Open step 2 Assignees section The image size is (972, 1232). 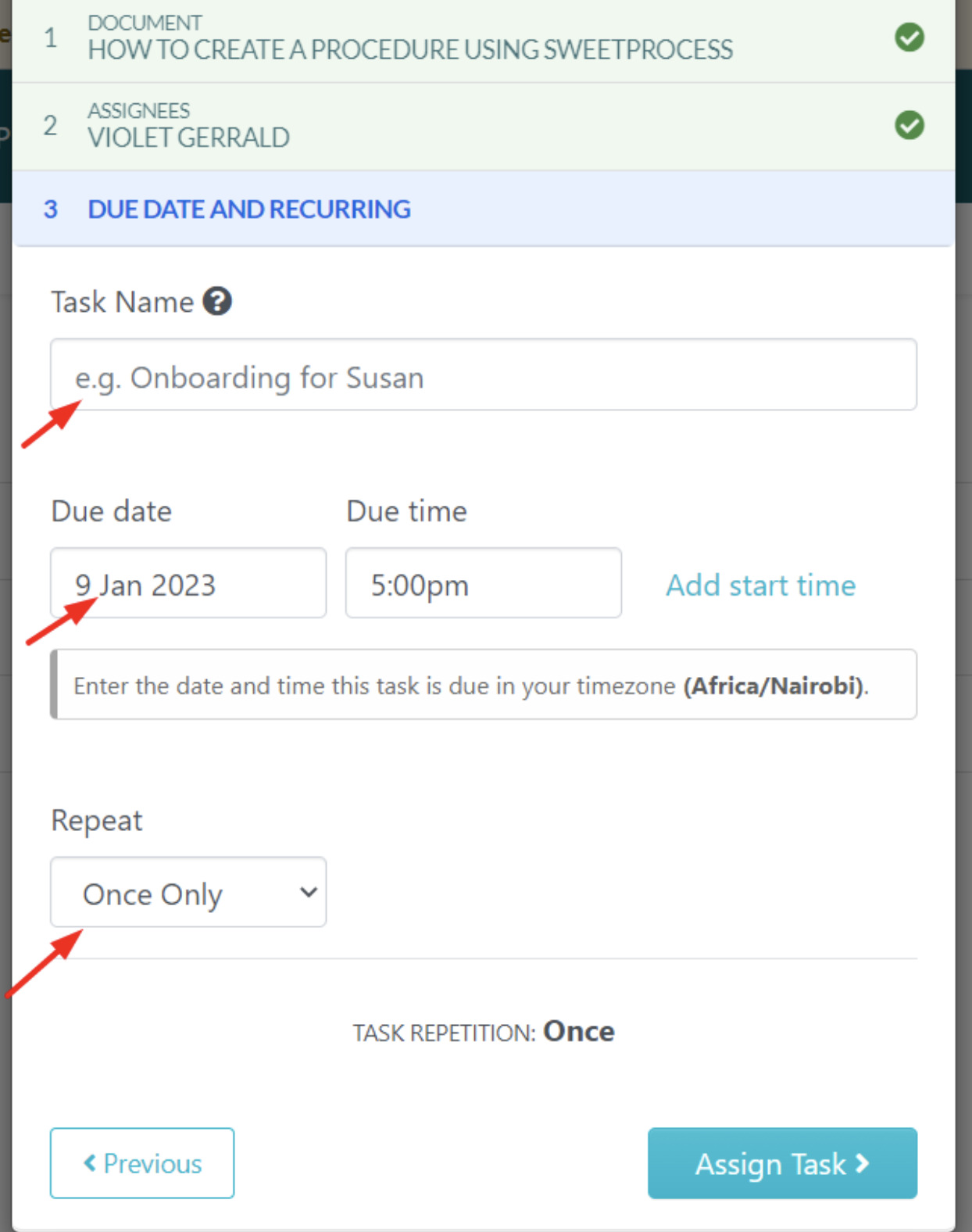click(x=188, y=126)
